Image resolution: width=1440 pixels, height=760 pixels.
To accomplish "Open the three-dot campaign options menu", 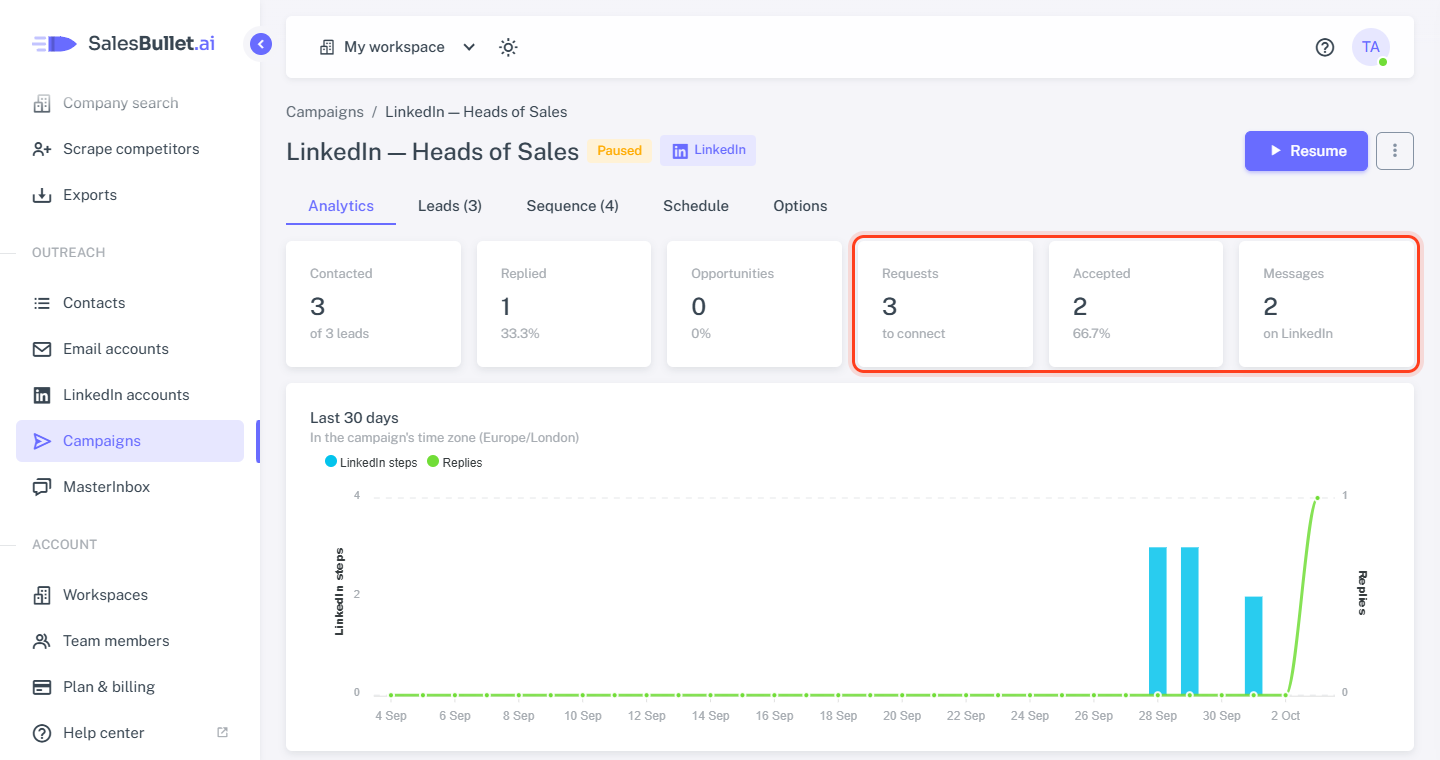I will [x=1395, y=151].
